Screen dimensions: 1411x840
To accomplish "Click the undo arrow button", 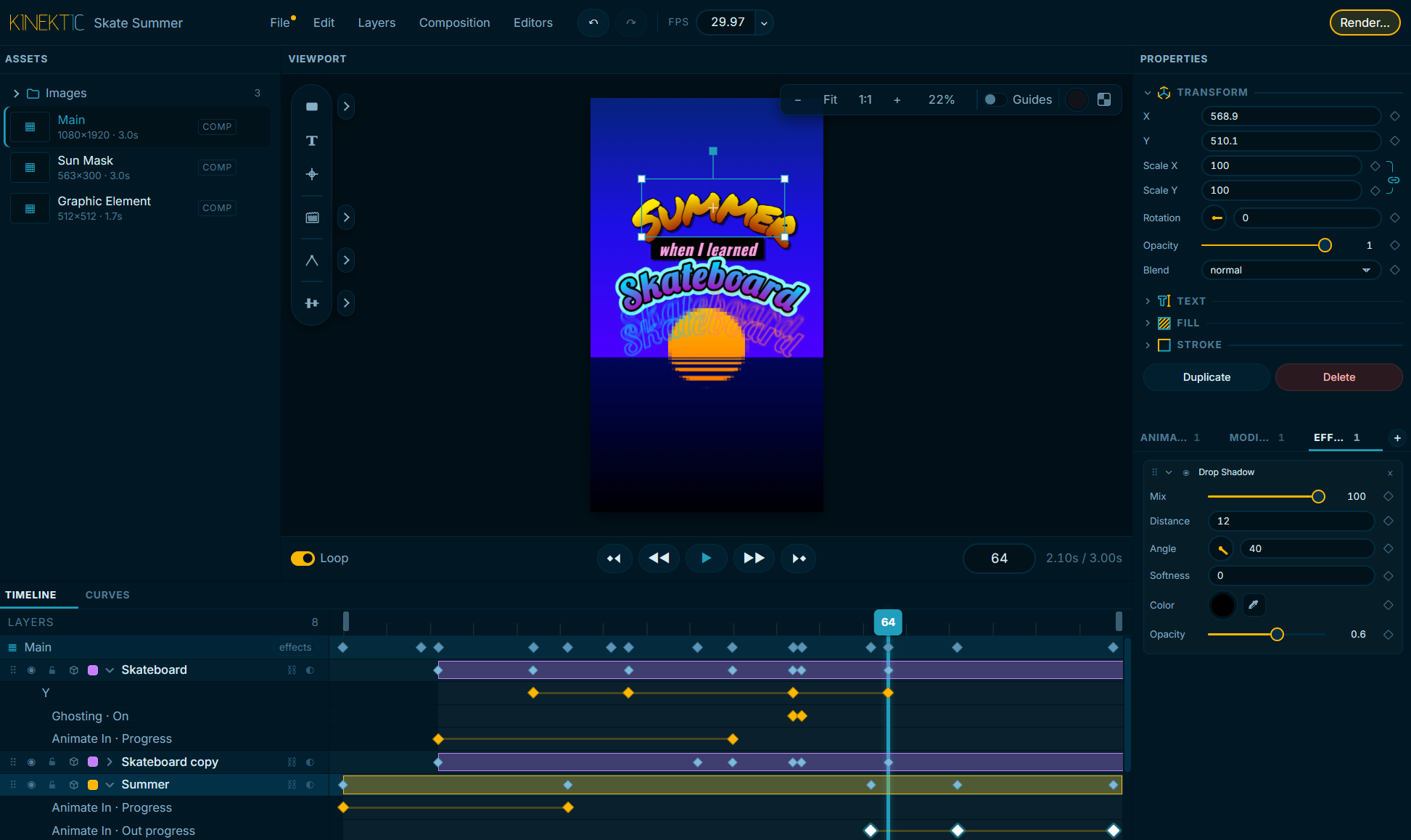I will point(593,22).
